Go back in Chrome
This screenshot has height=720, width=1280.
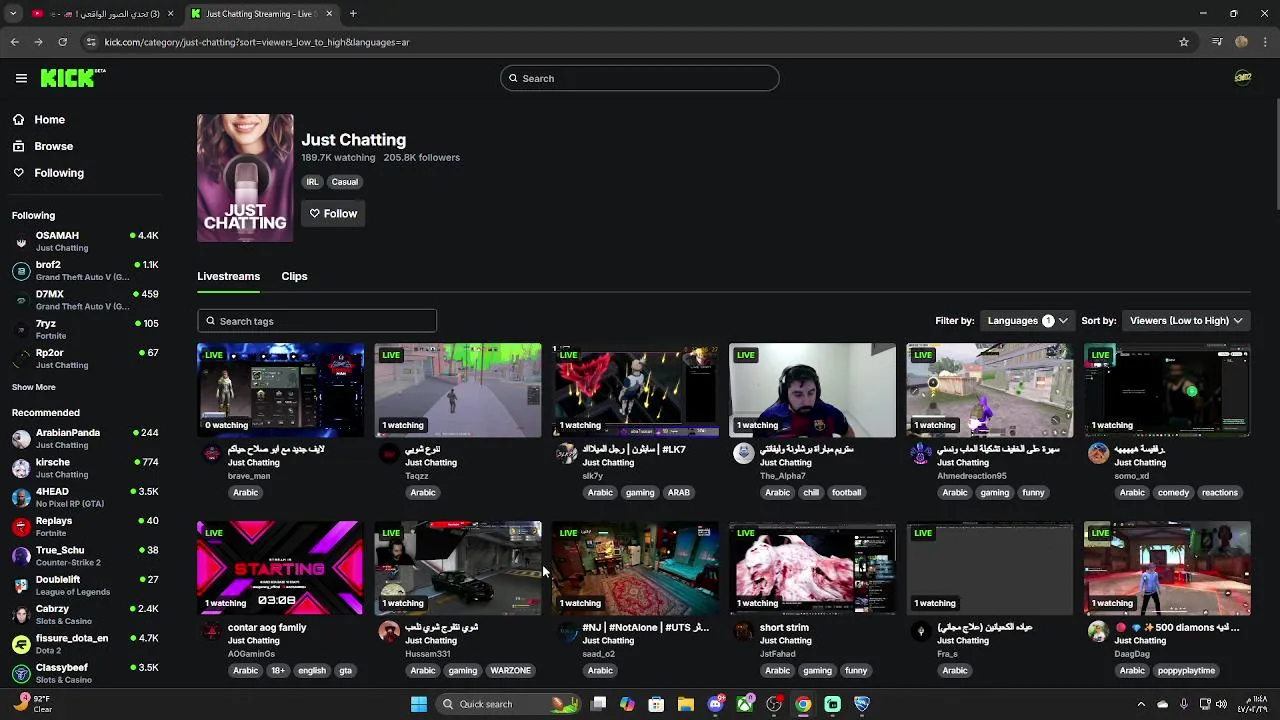(14, 42)
